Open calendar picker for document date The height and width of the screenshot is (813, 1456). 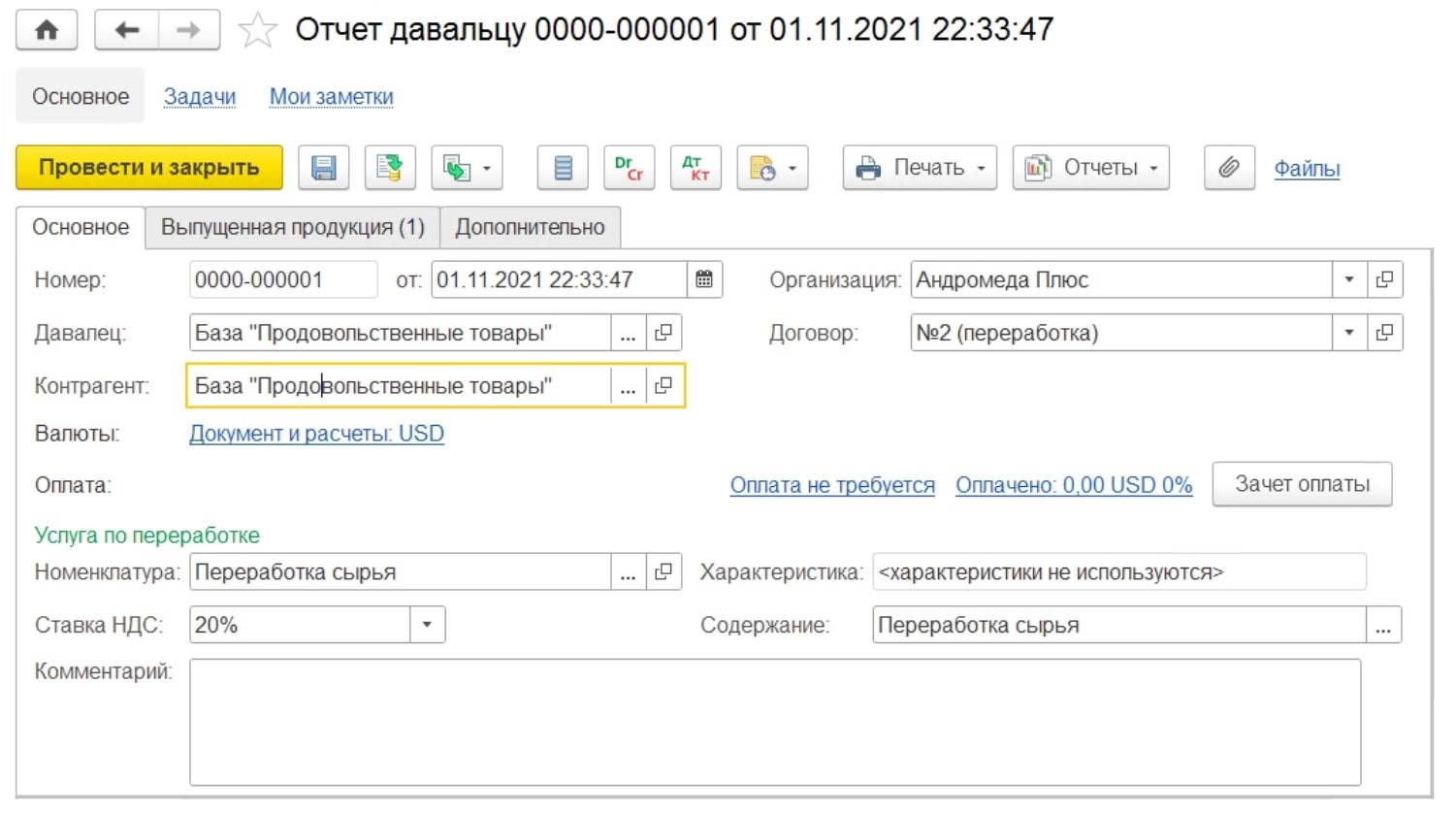pos(704,279)
